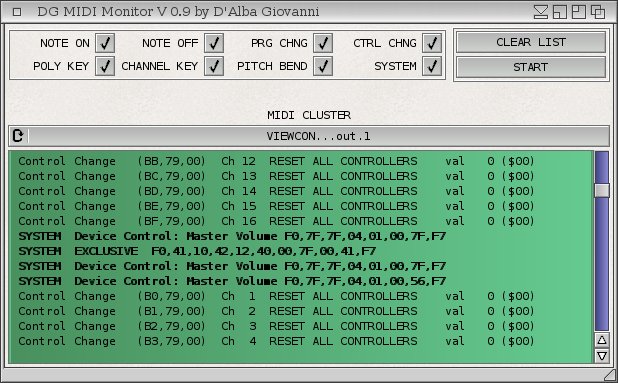Click the iconify gadget in title bar
The width and height of the screenshot is (618, 383).
tap(541, 12)
